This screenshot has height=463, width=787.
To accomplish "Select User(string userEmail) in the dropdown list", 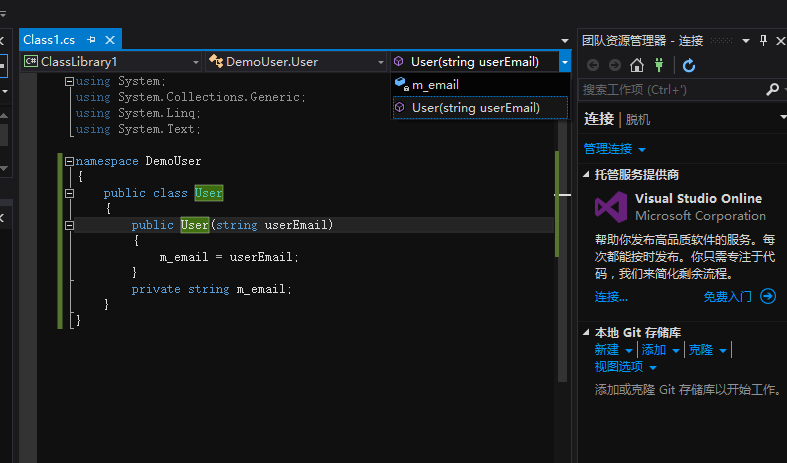I will [480, 108].
